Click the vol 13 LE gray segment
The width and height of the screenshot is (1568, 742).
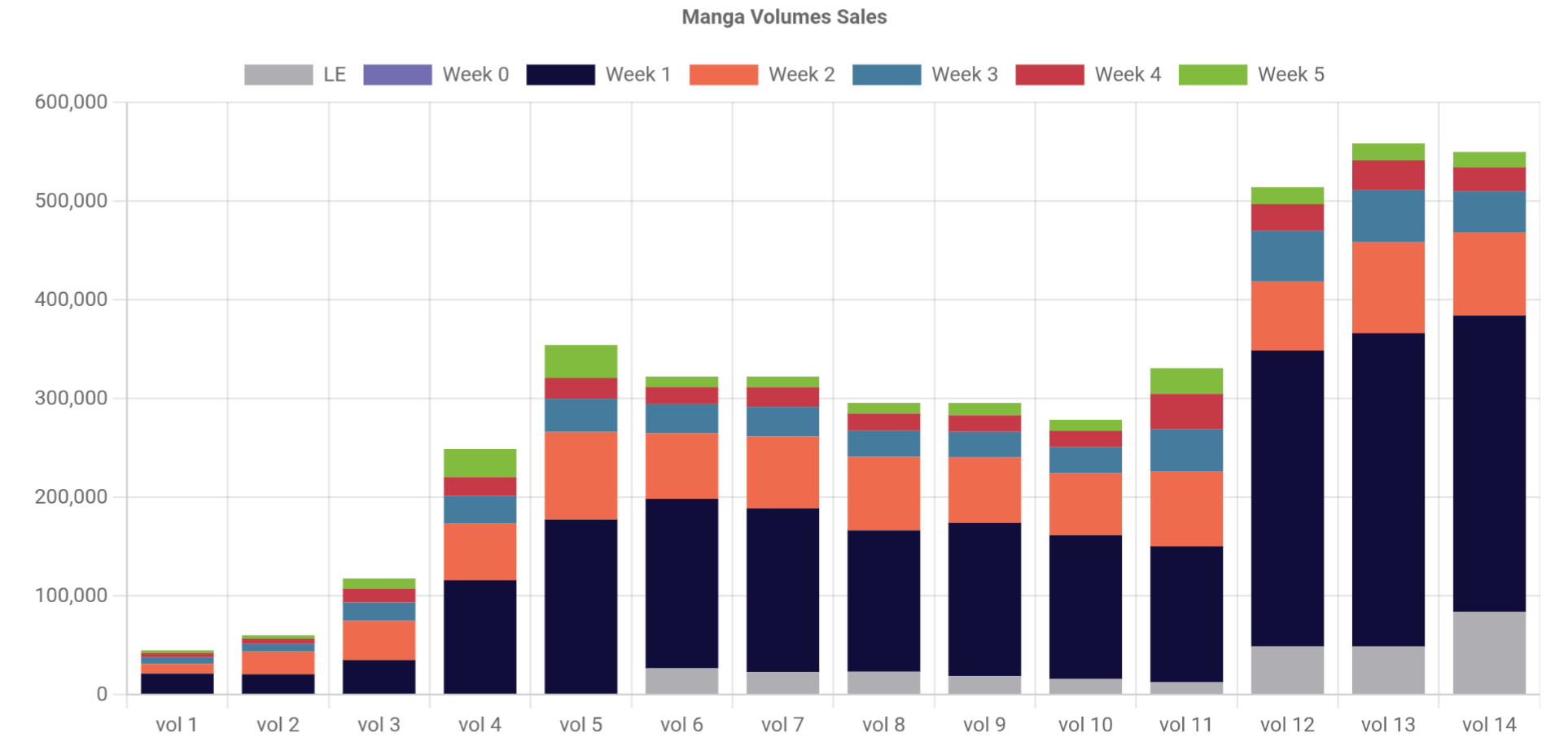(x=1389, y=670)
